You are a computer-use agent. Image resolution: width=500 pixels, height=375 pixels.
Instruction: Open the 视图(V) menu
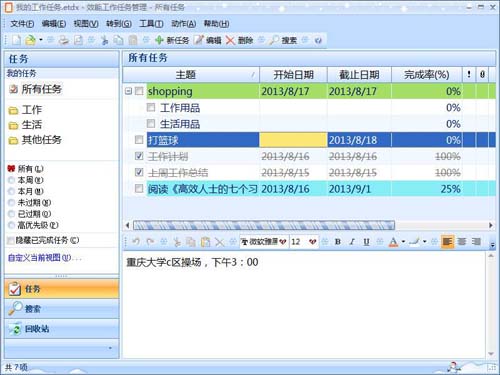coord(86,24)
